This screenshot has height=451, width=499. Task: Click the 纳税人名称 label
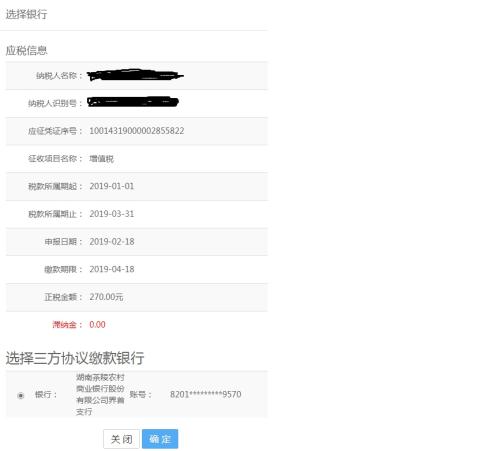tap(59, 76)
